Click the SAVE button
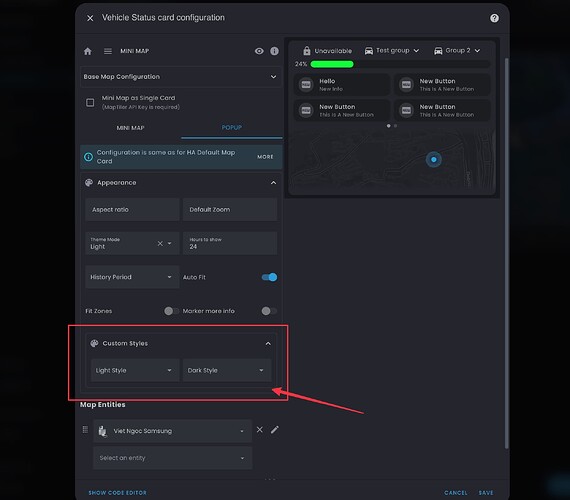The image size is (570, 500). pos(486,493)
